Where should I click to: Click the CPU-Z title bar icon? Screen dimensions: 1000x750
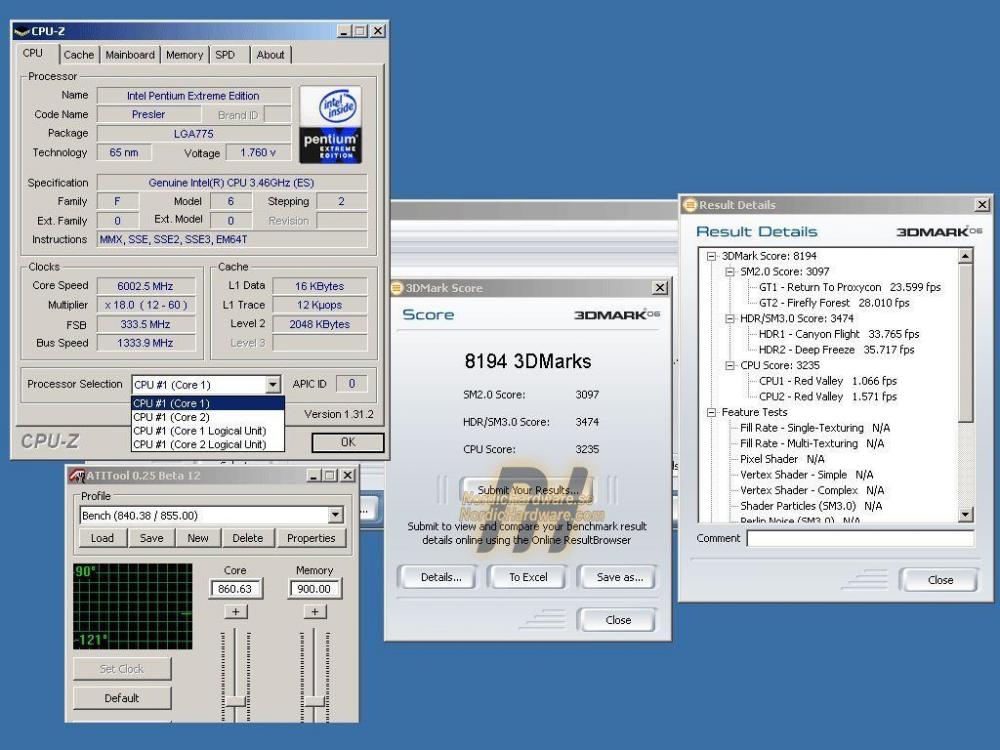point(22,31)
